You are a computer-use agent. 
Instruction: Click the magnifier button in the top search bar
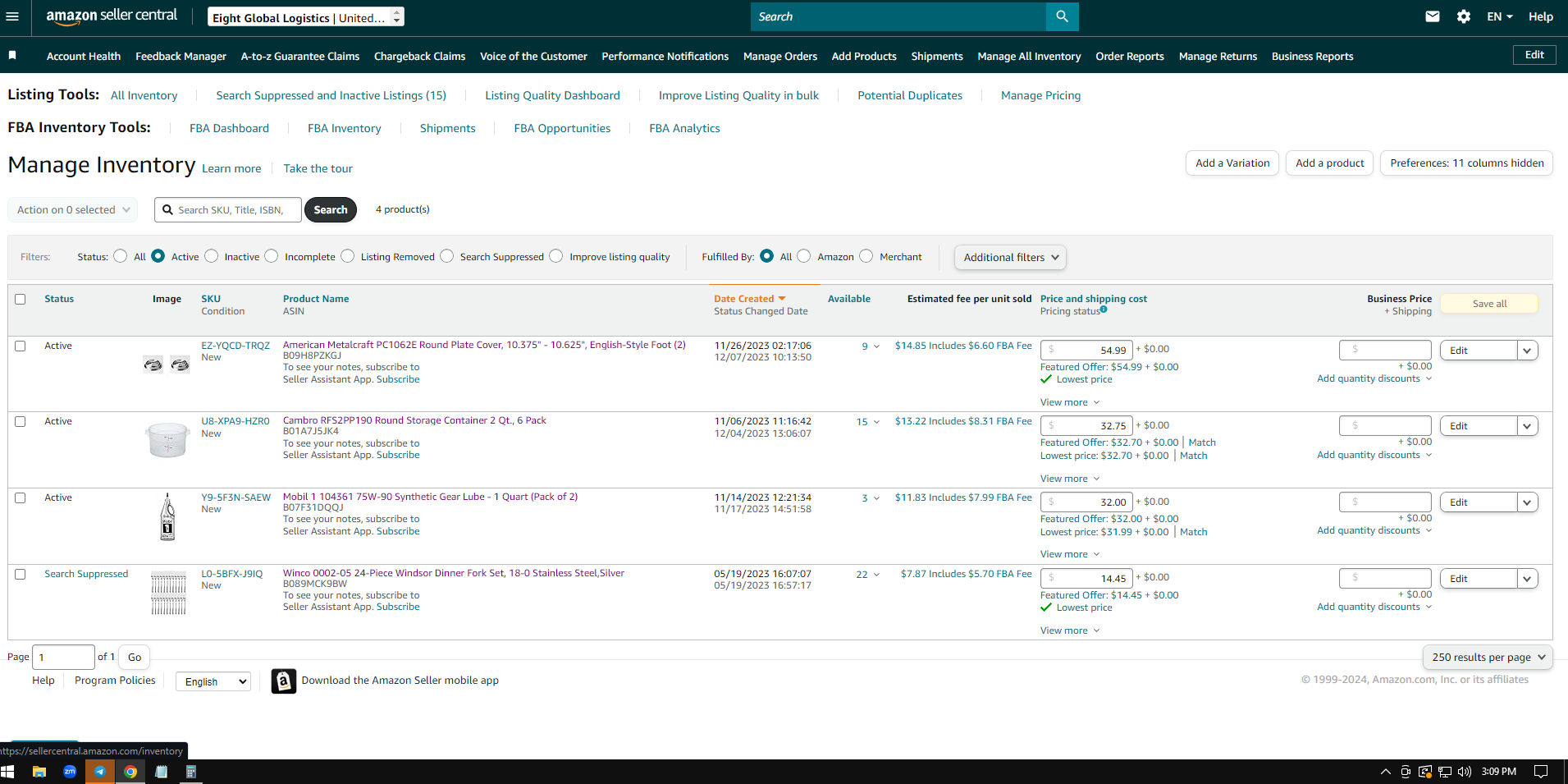[x=1062, y=16]
